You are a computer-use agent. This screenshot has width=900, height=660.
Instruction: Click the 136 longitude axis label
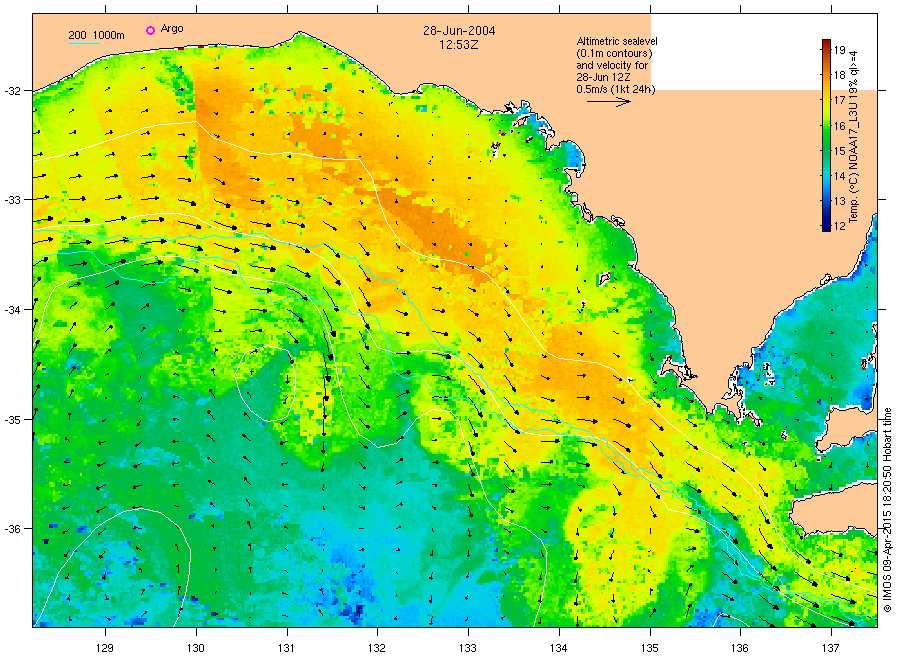pos(740,648)
